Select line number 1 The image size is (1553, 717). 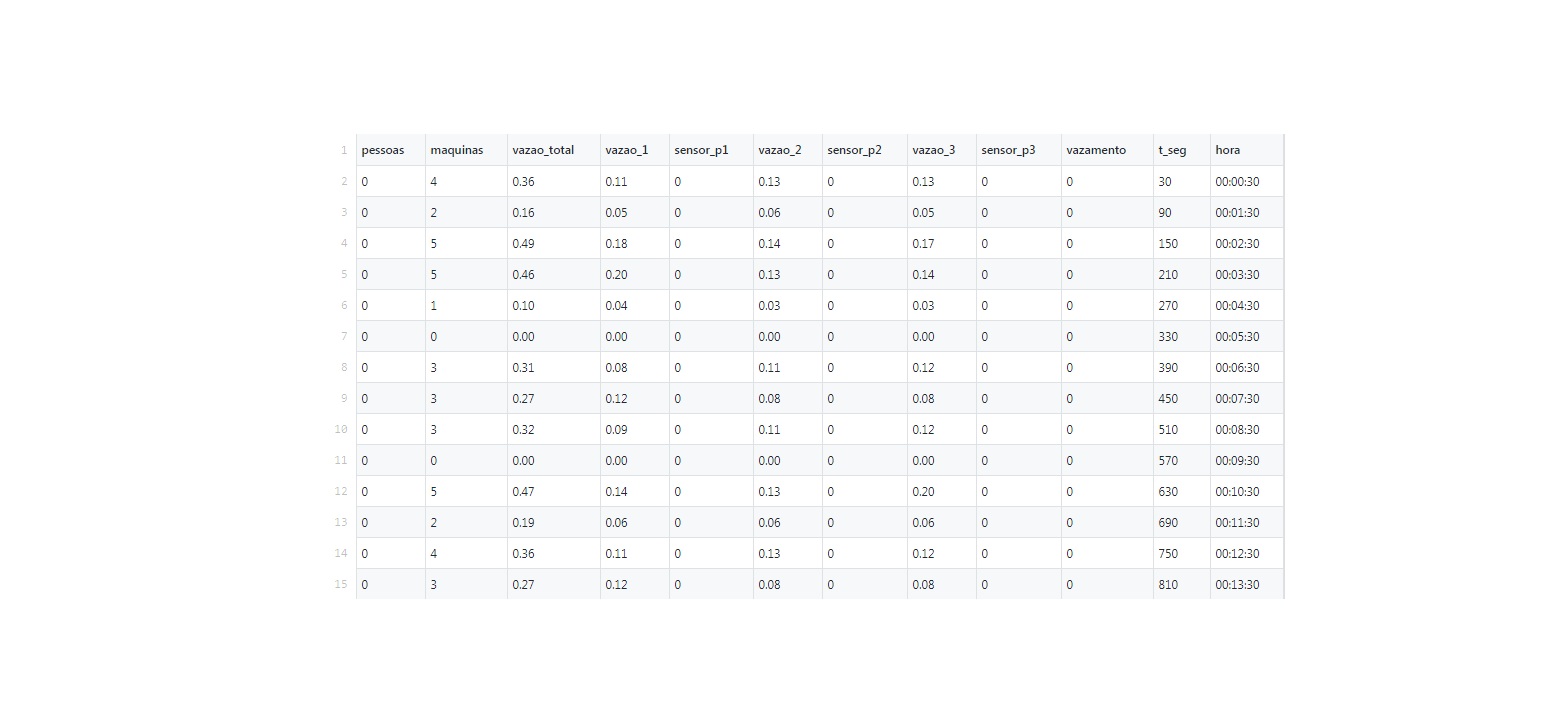click(x=343, y=150)
